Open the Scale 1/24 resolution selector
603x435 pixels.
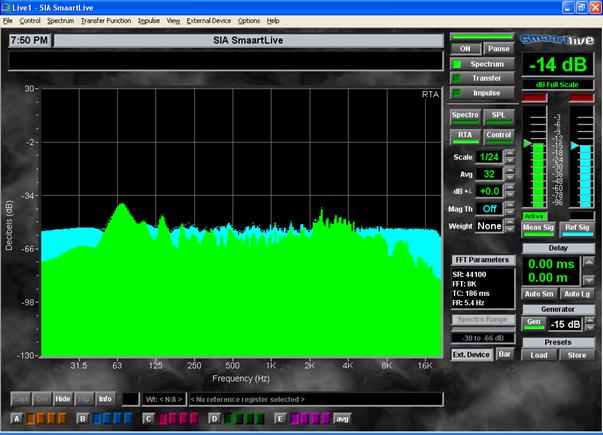489,157
